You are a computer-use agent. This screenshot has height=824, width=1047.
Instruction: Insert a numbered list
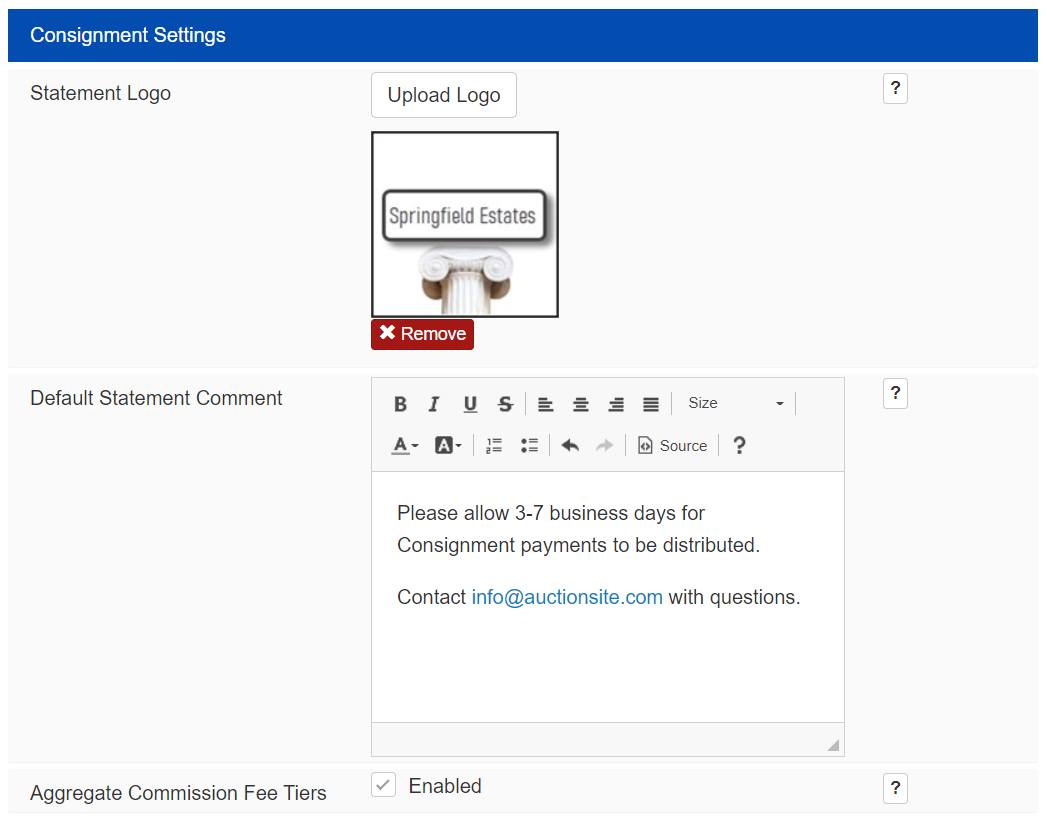(x=493, y=445)
